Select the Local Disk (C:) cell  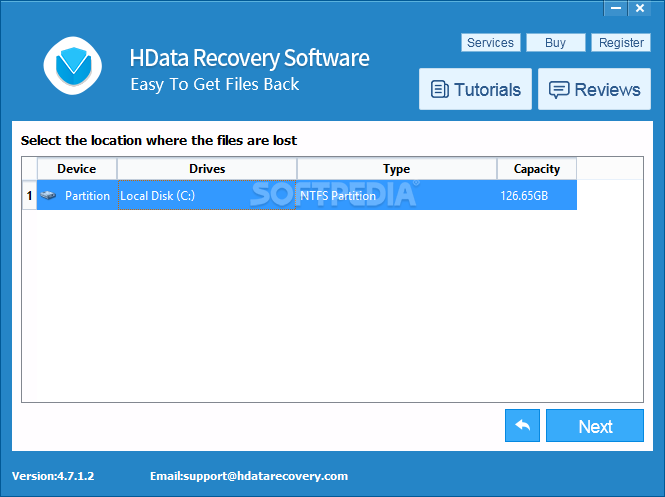point(207,195)
